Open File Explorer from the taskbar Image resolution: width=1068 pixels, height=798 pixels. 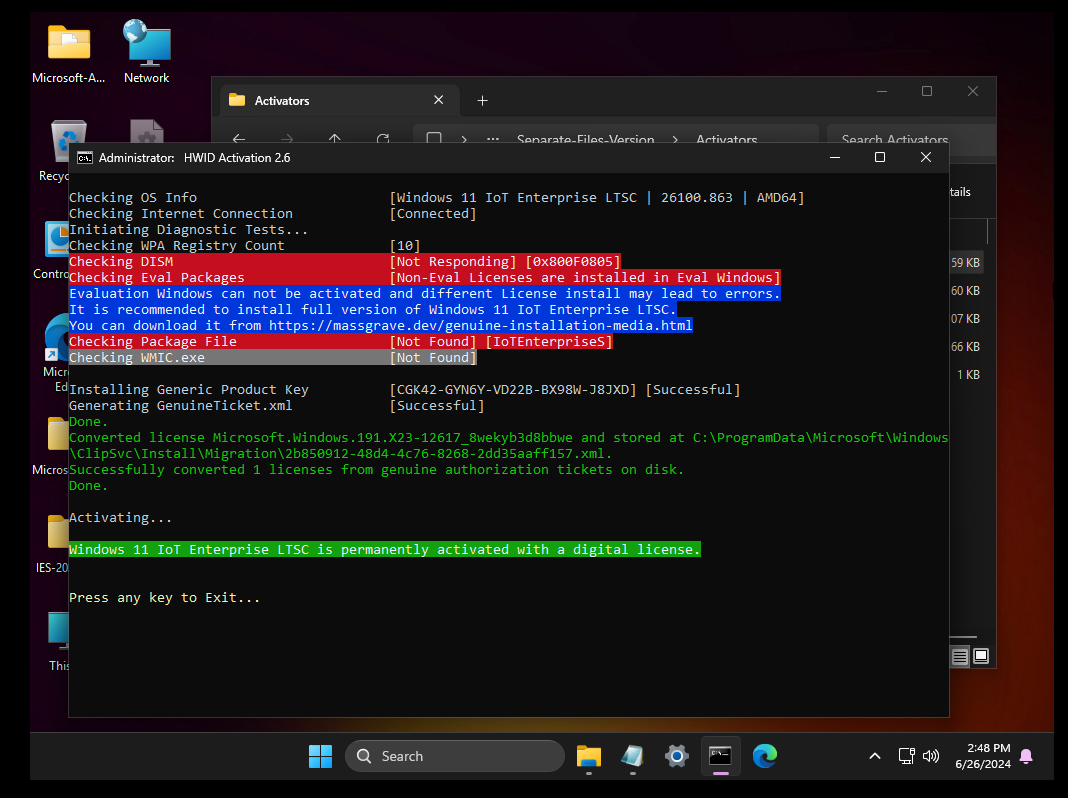pyautogui.click(x=588, y=756)
